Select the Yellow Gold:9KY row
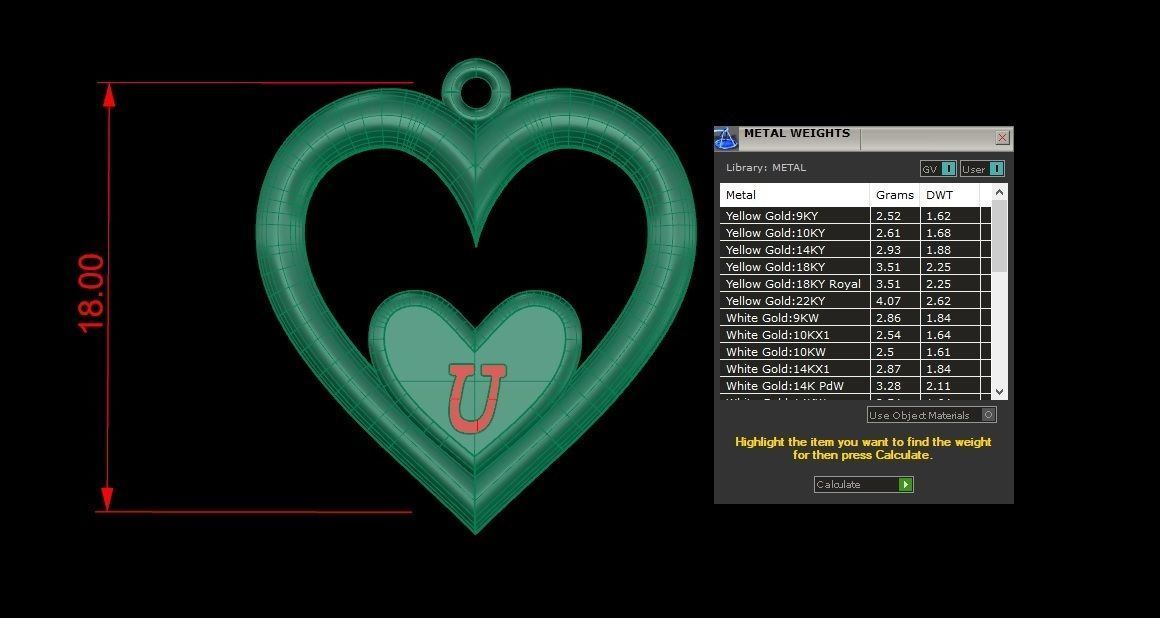The width and height of the screenshot is (1160, 618). click(855, 215)
